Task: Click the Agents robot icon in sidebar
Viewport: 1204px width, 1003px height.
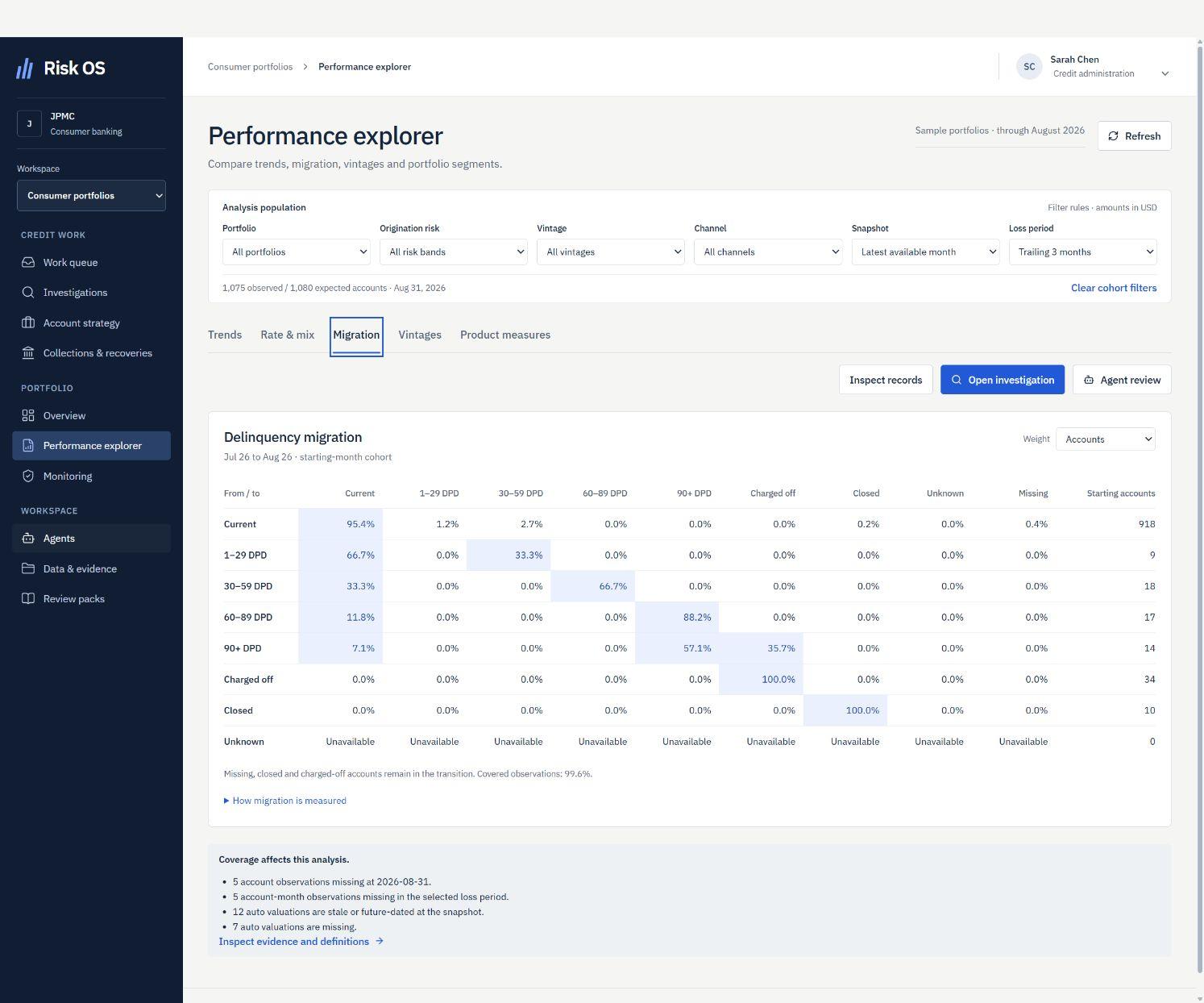Action: click(28, 539)
